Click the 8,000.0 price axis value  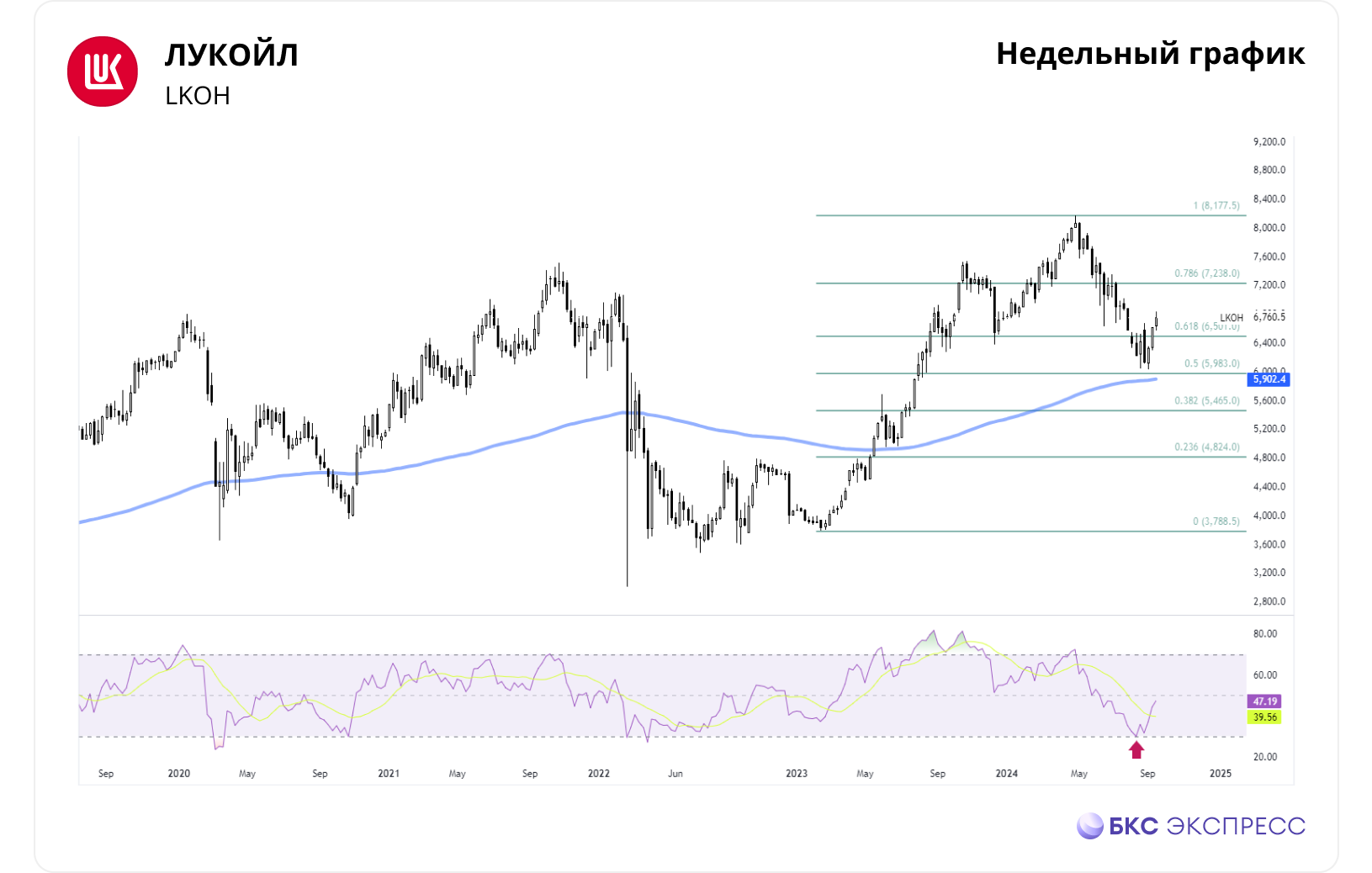coord(1269,228)
